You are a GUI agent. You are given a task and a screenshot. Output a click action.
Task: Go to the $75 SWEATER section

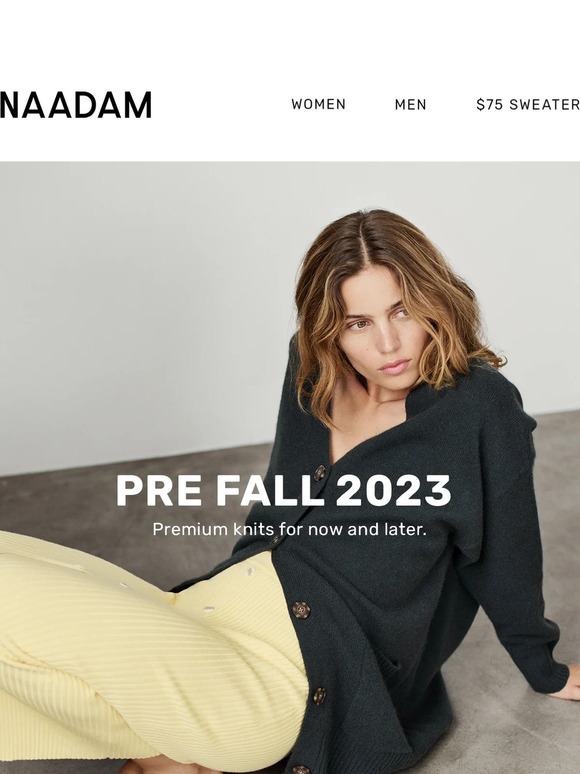tap(528, 105)
